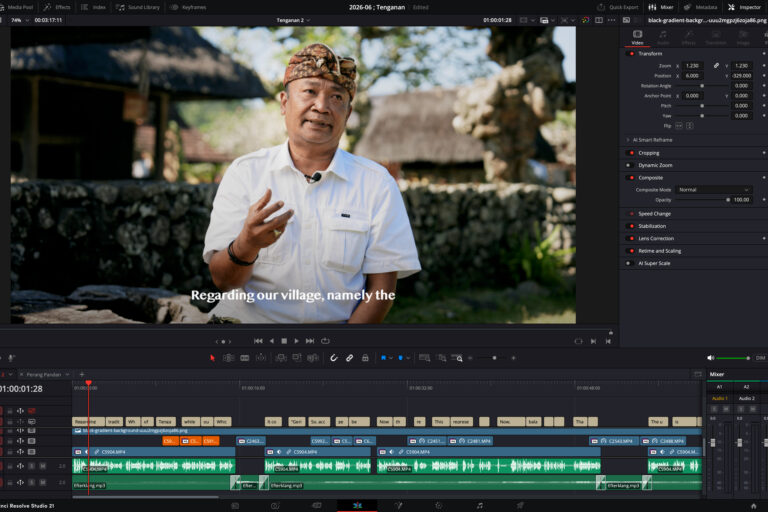The width and height of the screenshot is (768, 512).
Task: Open the Metadata panel button
Action: coord(700,7)
